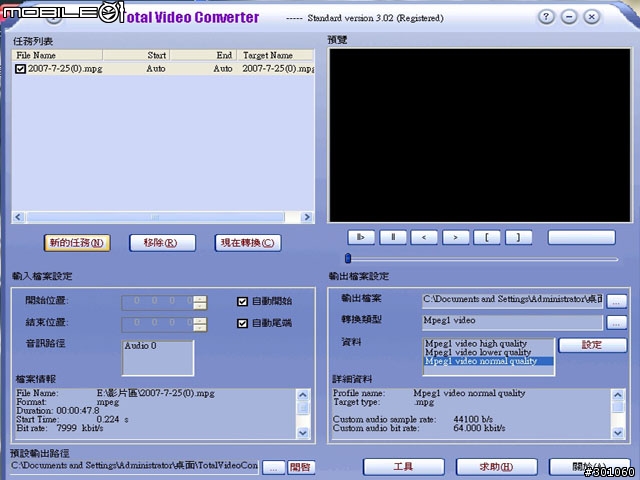This screenshot has width=640, height=480.
Task: Click the blank button beside the bracket controls
Action: pyautogui.click(x=581, y=237)
